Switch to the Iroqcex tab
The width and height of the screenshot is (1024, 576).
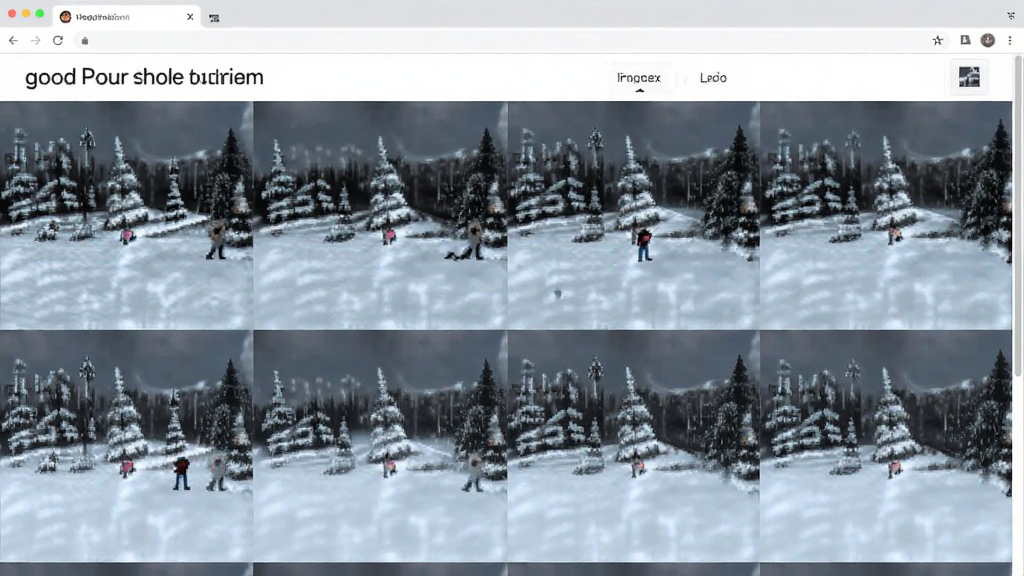pyautogui.click(x=639, y=78)
